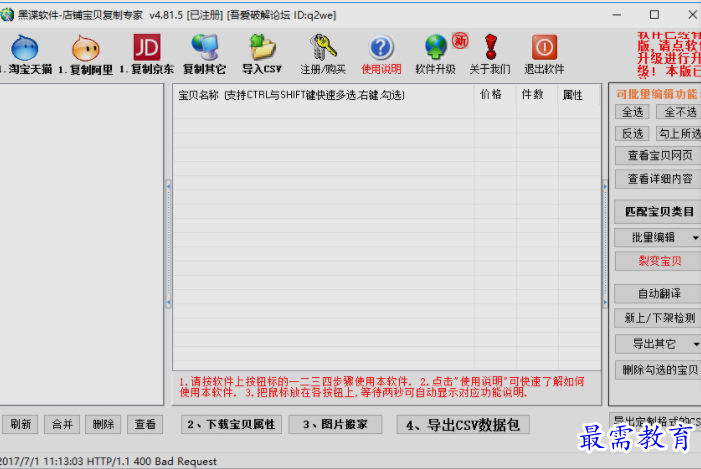Open 查看宝贝网页

coord(659,155)
